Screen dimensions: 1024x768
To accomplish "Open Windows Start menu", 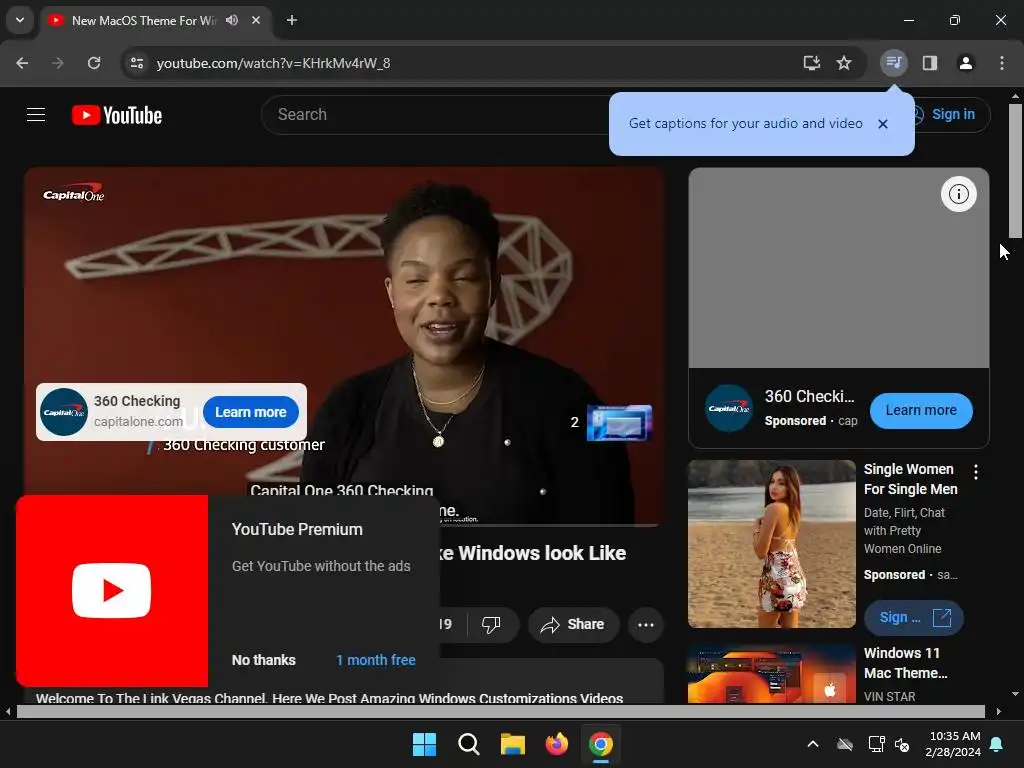I will [x=424, y=744].
